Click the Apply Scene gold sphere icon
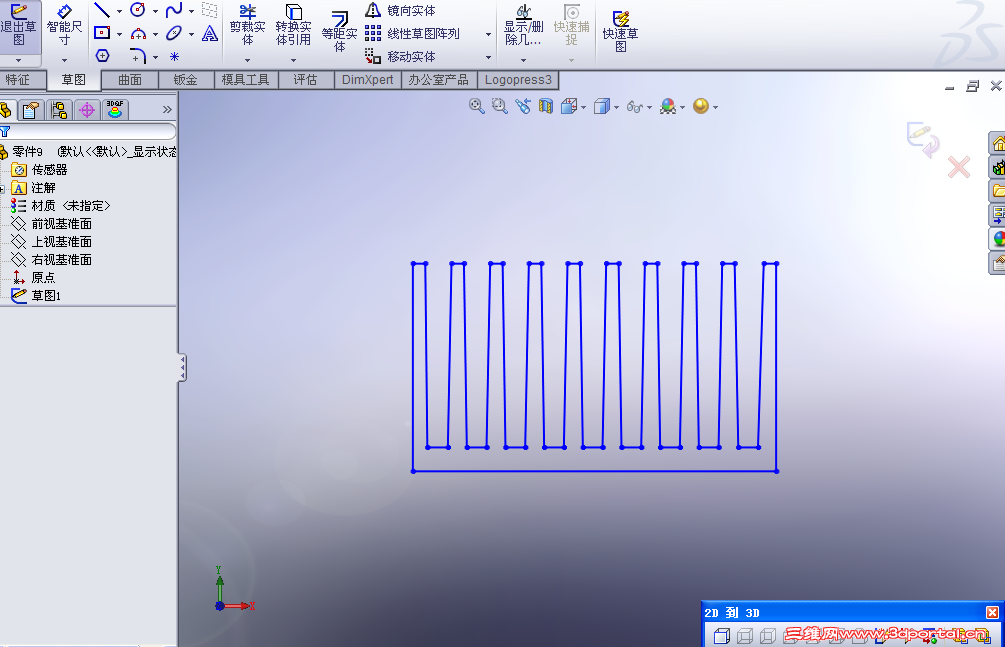The height and width of the screenshot is (647, 1005). [701, 106]
